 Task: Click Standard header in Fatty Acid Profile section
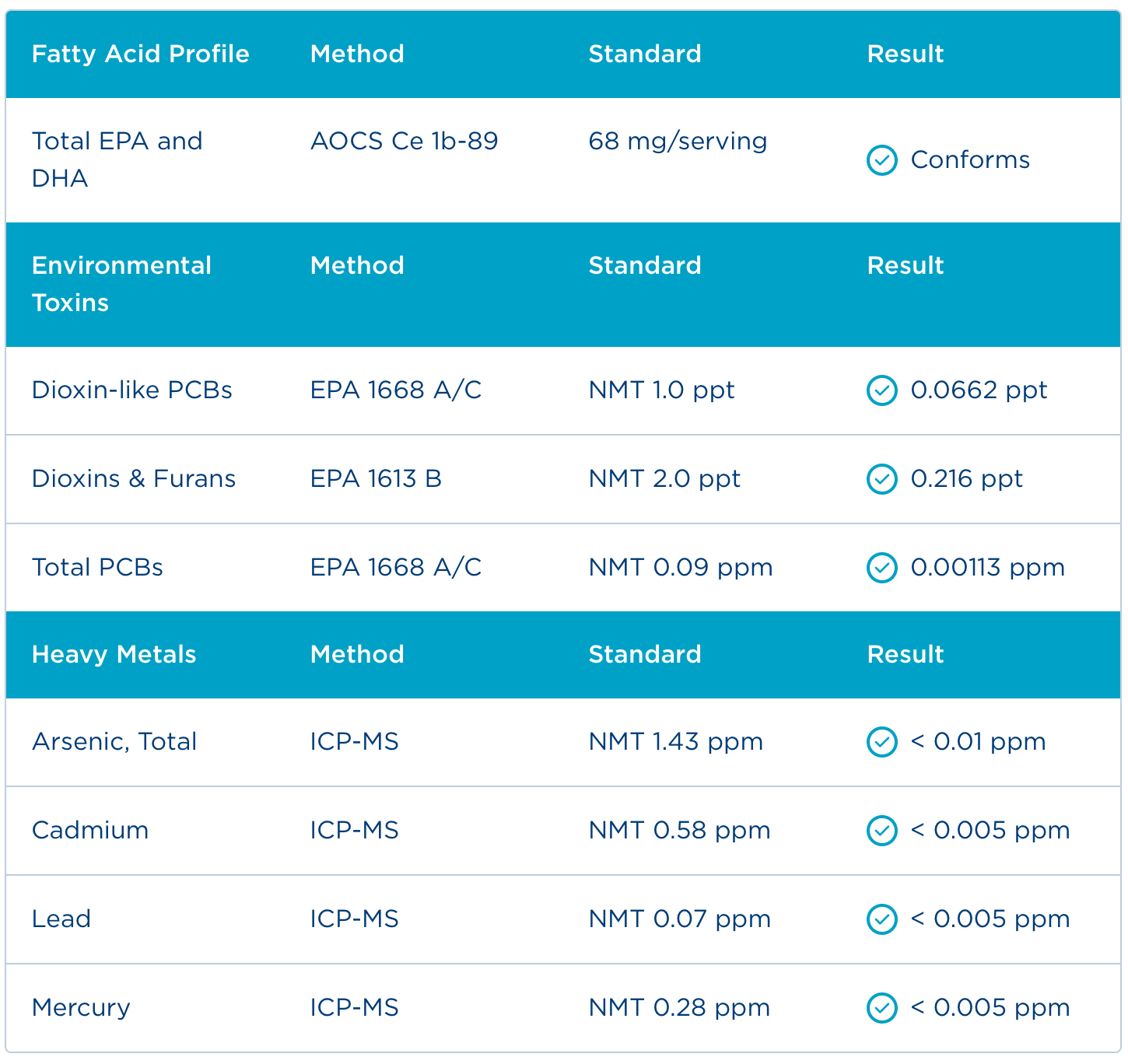(x=645, y=54)
